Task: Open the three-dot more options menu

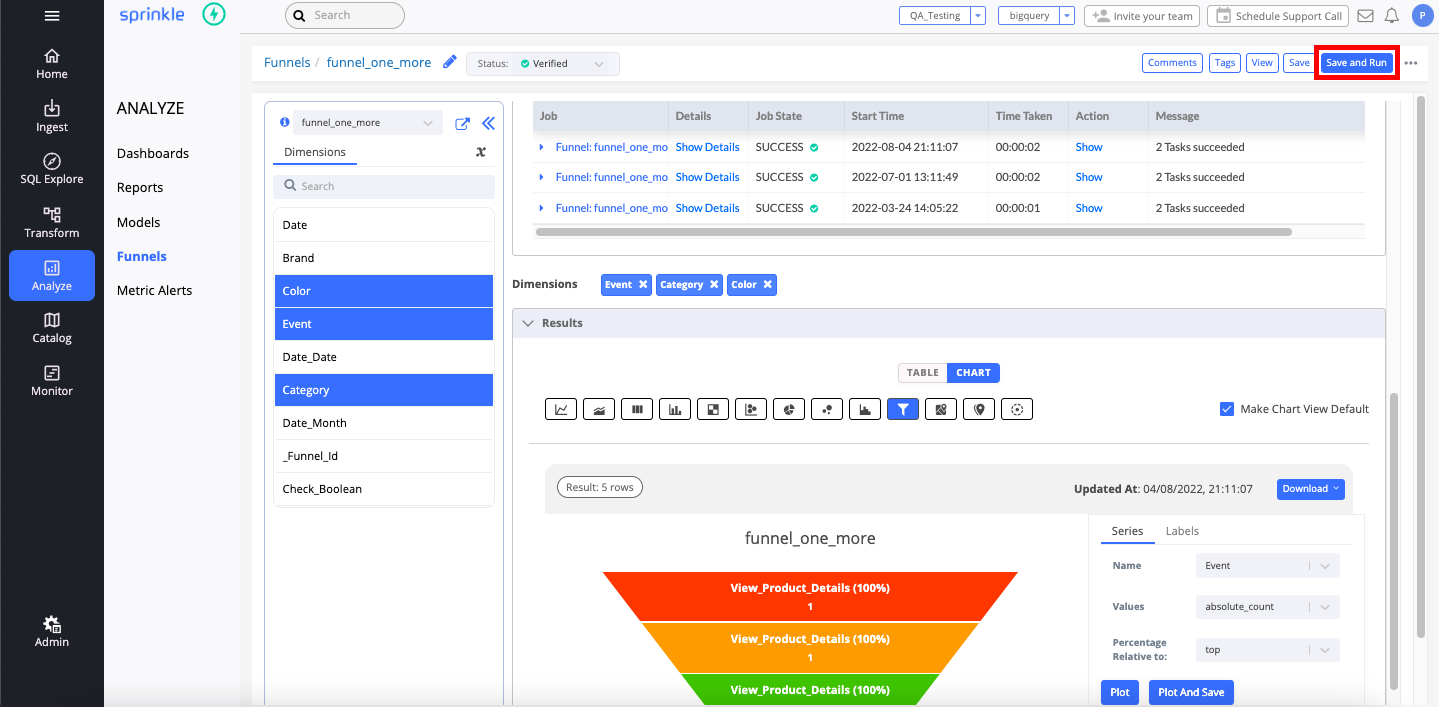Action: pyautogui.click(x=1411, y=63)
